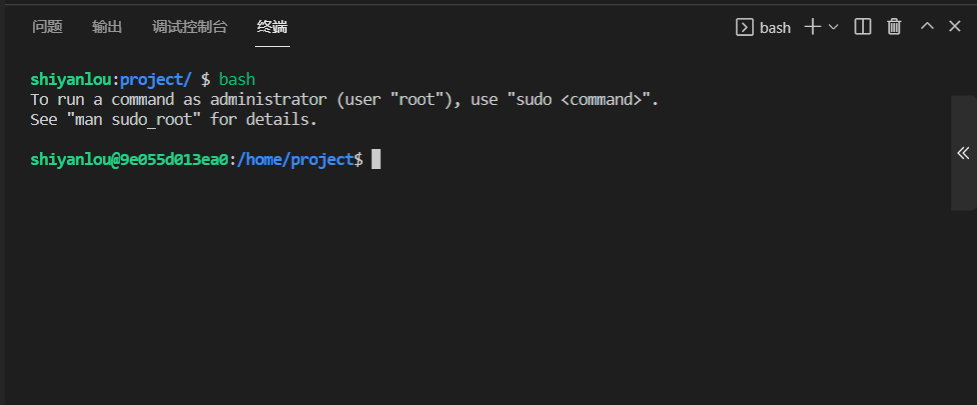Kill terminal with the trash icon
Viewport: 977px width, 405px height.
coord(894,27)
